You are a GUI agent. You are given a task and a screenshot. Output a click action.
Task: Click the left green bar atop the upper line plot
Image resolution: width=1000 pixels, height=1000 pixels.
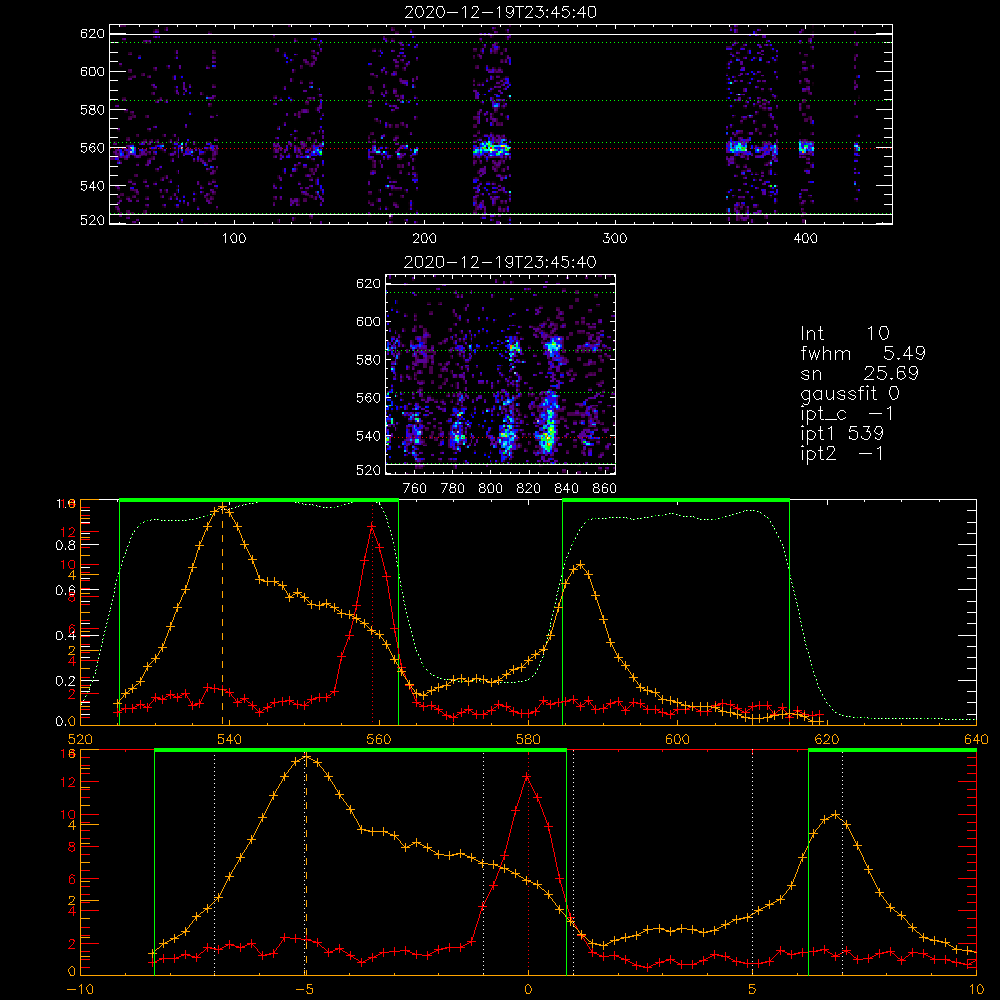(x=259, y=501)
